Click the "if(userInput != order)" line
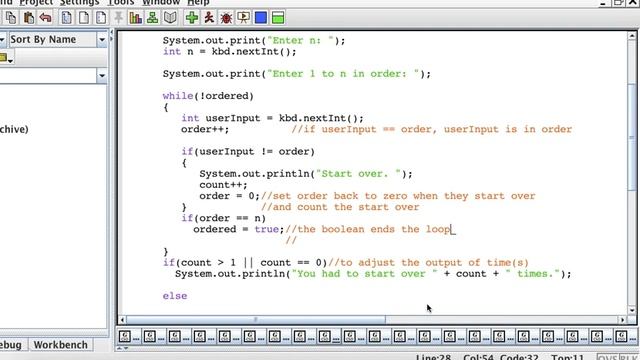This screenshot has height=360, width=640. (x=248, y=151)
